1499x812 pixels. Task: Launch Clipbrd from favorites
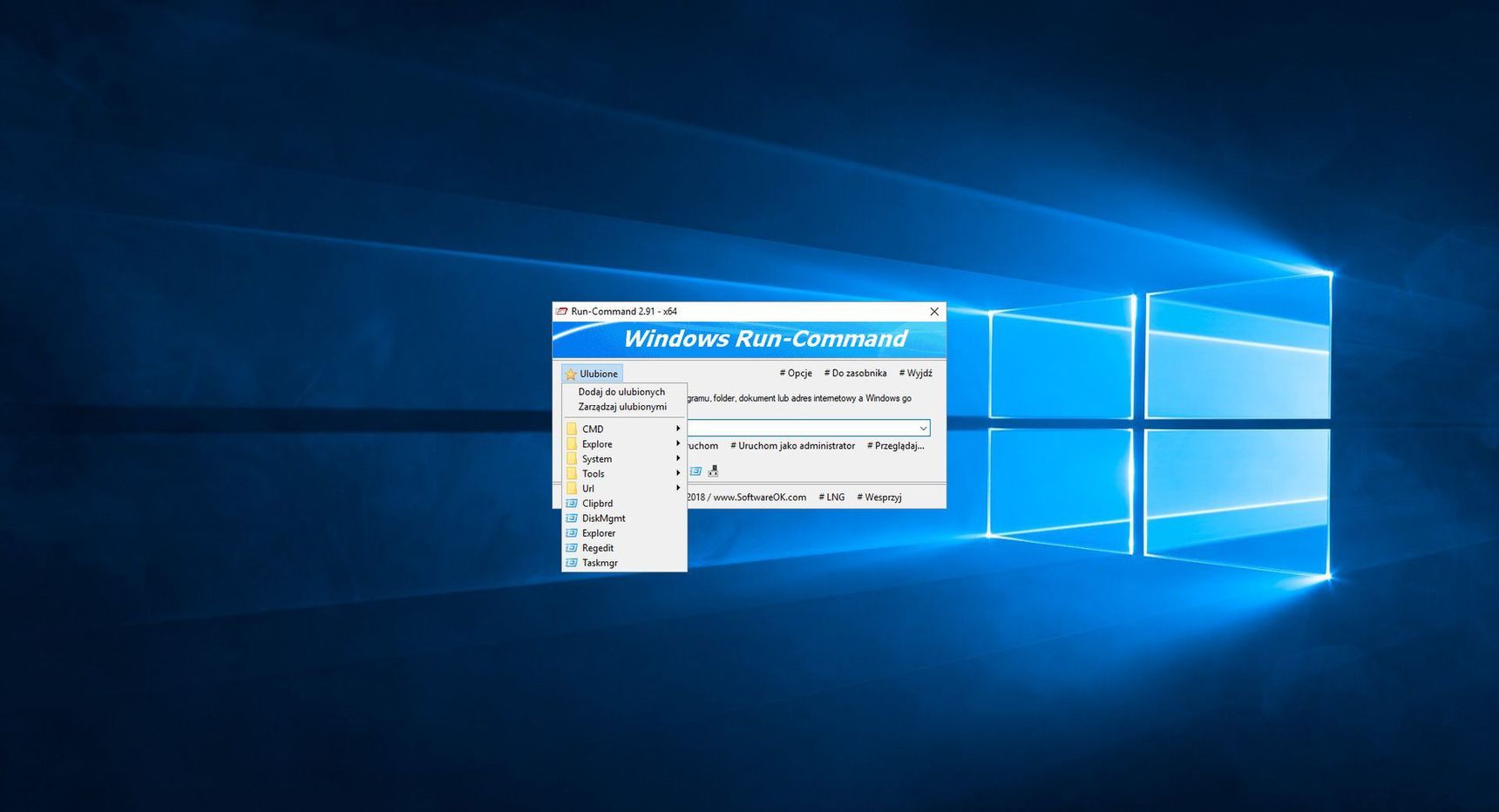624,504
